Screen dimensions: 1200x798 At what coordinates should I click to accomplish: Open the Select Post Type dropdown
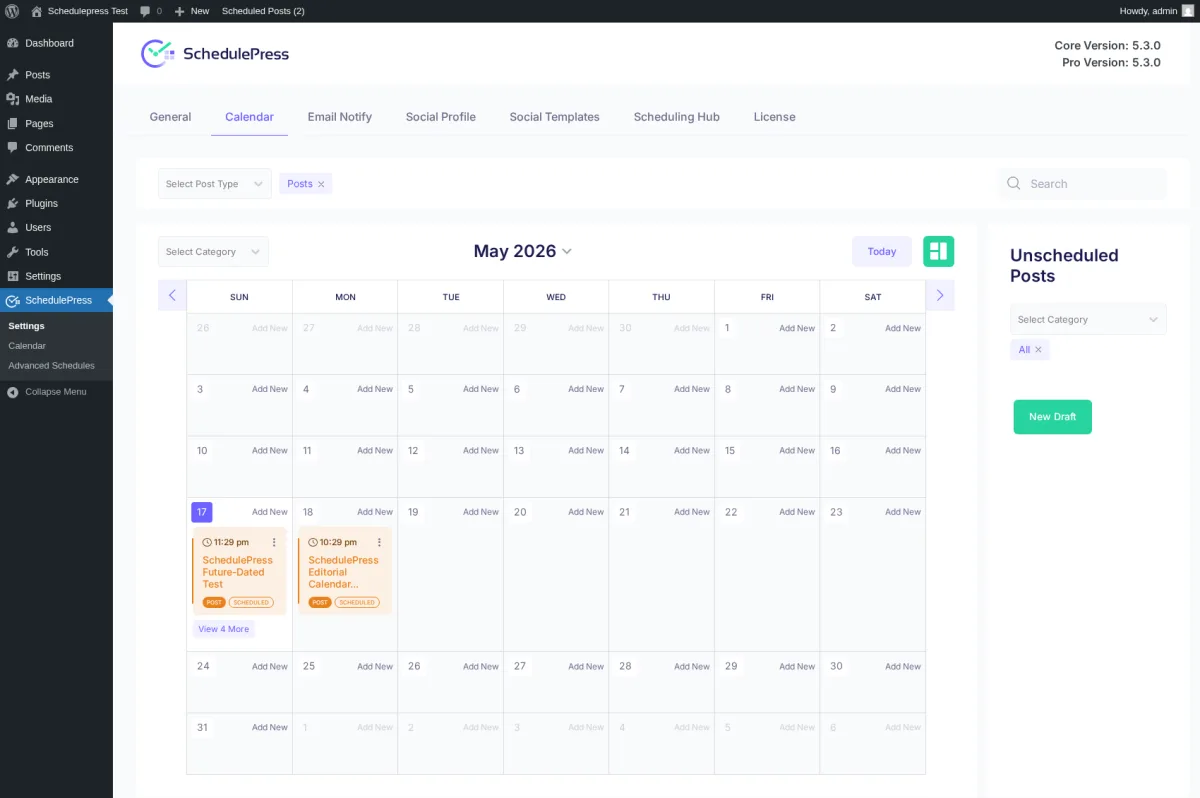[x=214, y=184]
